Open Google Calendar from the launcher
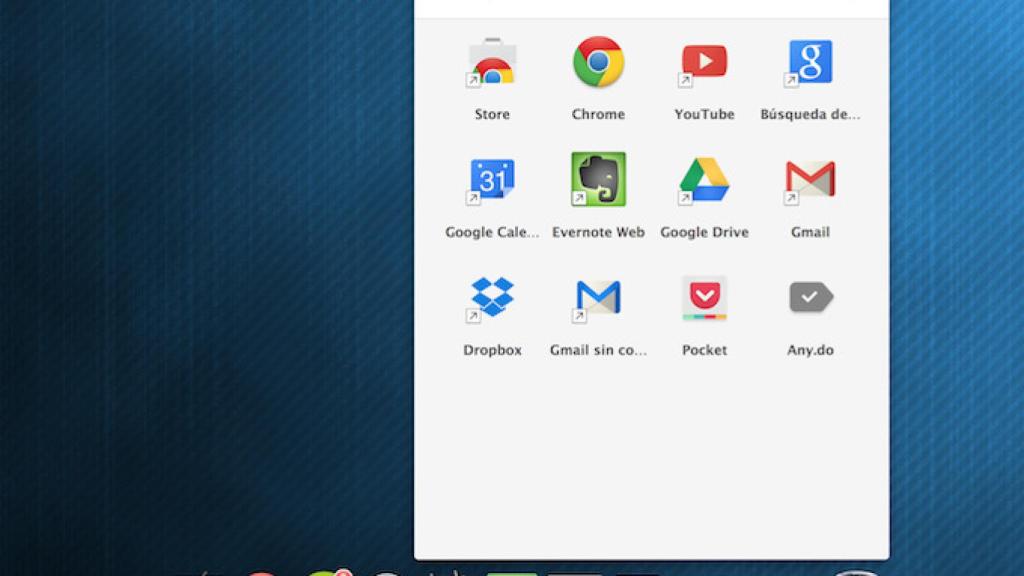 click(491, 180)
